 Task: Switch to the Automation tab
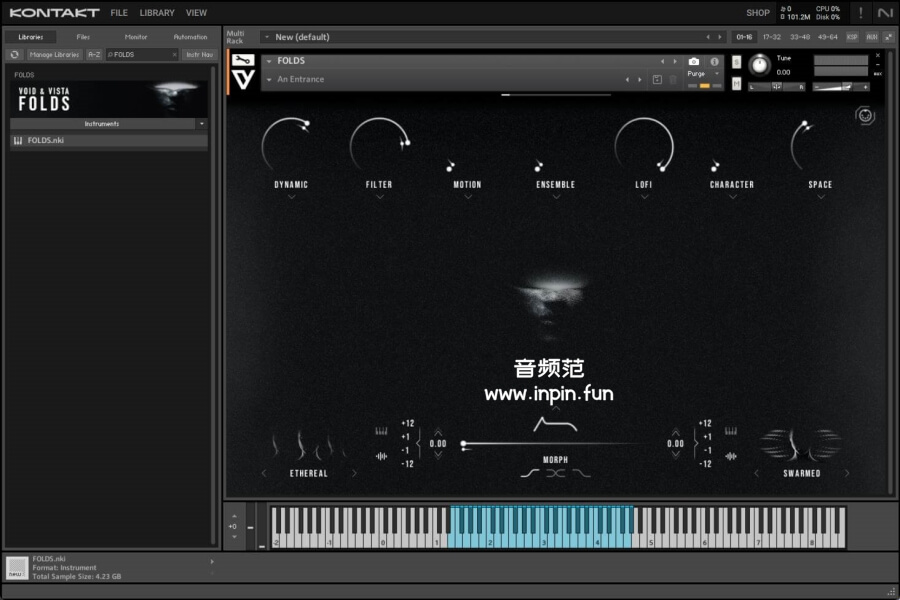190,37
